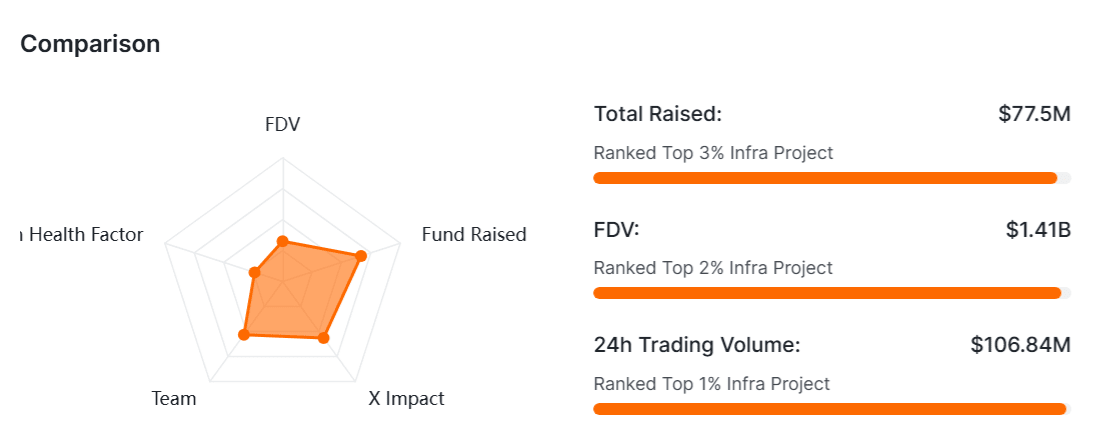Image resolution: width=1095 pixels, height=448 pixels.
Task: Select the $1.41B FDV value
Action: click(x=1038, y=230)
